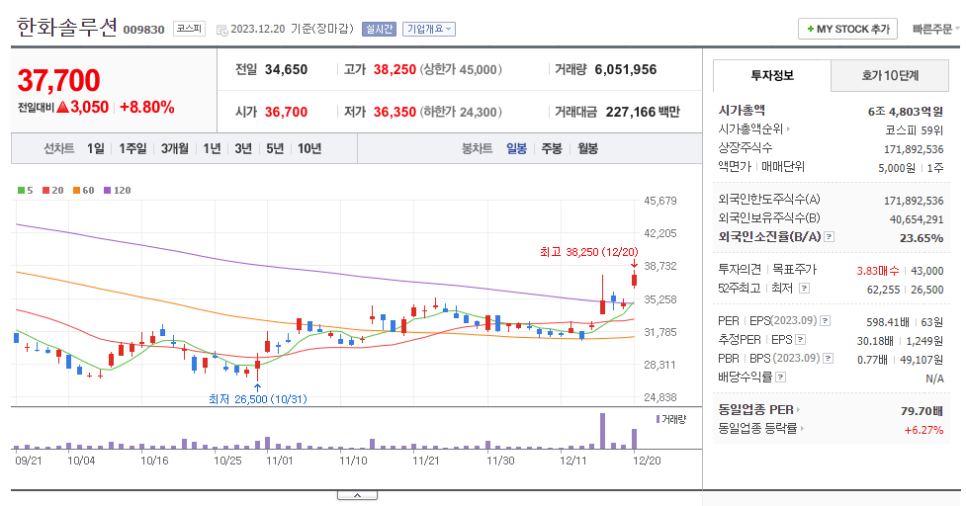Click the 상장주식수 value 171,892,536

pyautogui.click(x=914, y=149)
